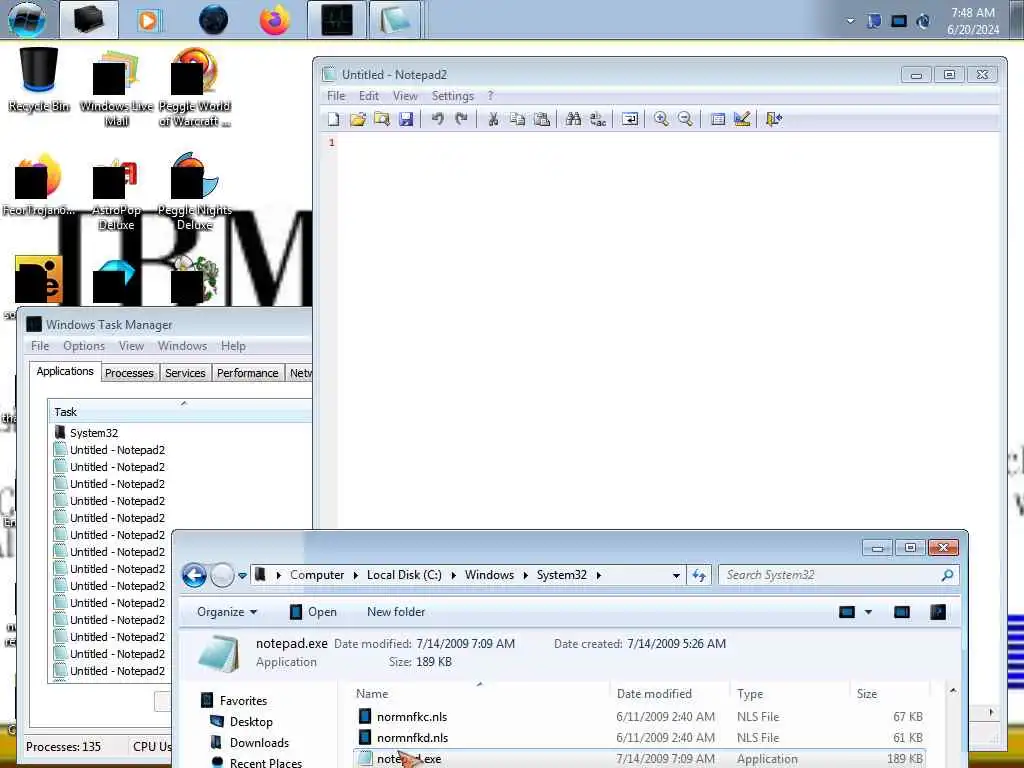Expand the view options dropdown arrow

(868, 612)
